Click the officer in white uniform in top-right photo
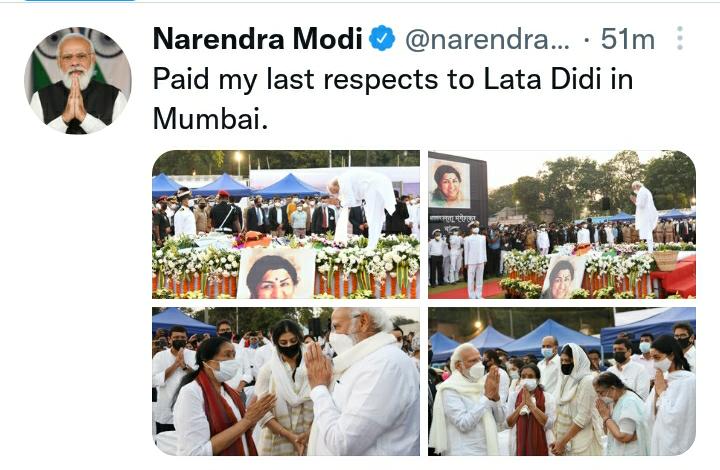The image size is (720, 470). [x=474, y=258]
